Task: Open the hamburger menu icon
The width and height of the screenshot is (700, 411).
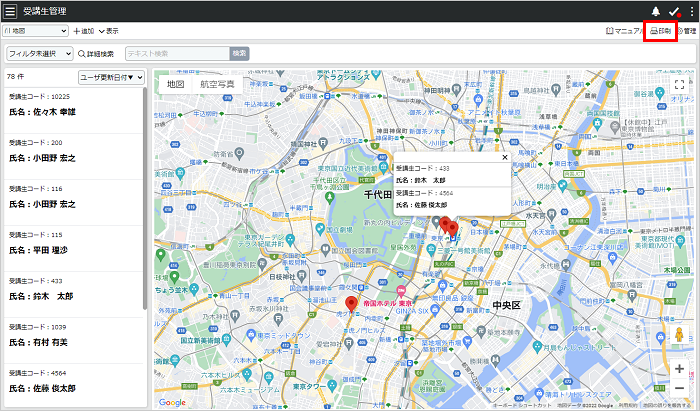Action: 10,11
